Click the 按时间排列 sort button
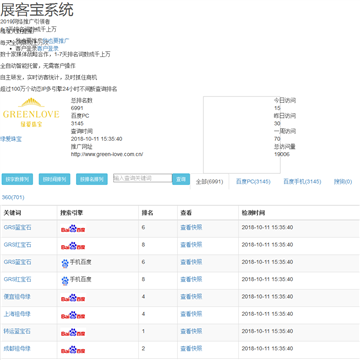 55,179
